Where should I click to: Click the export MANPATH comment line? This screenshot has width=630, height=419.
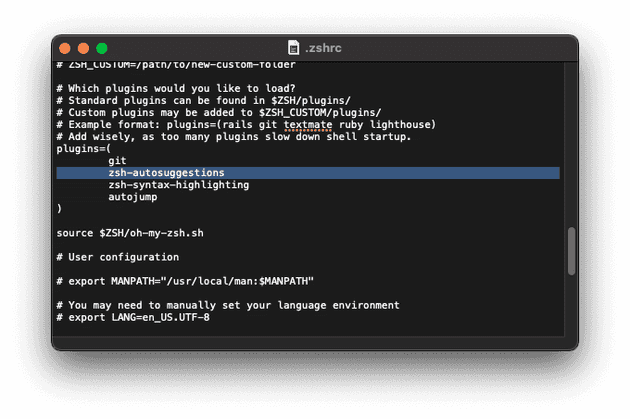pyautogui.click(x=185, y=281)
